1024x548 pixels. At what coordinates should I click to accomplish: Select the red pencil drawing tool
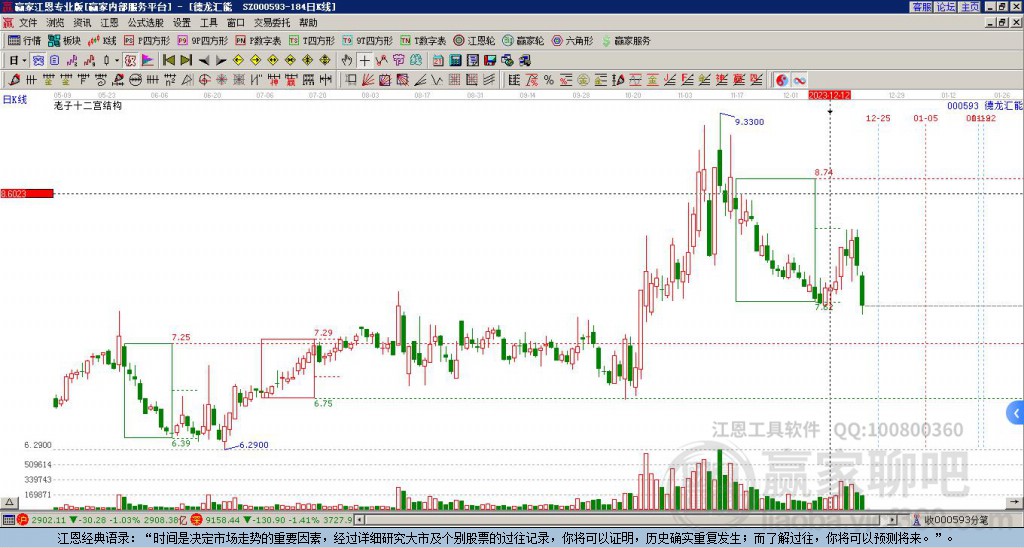14,80
